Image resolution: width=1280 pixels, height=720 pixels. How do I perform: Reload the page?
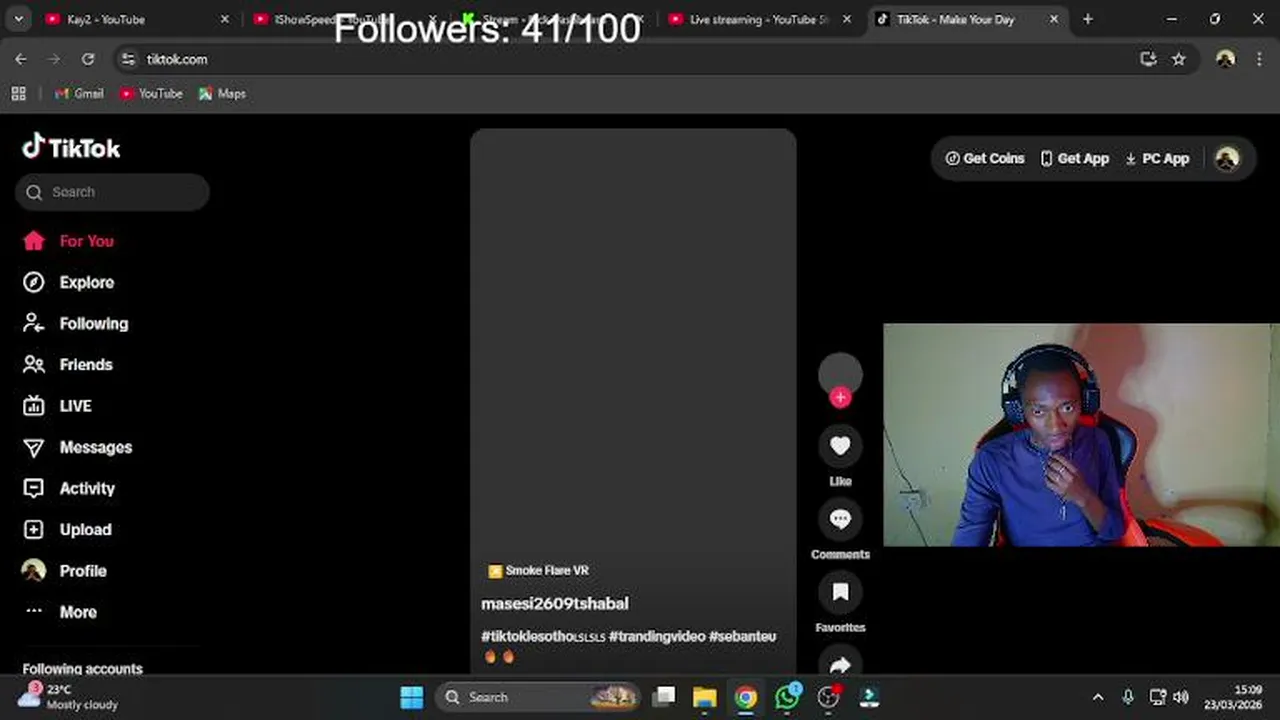pyautogui.click(x=88, y=59)
